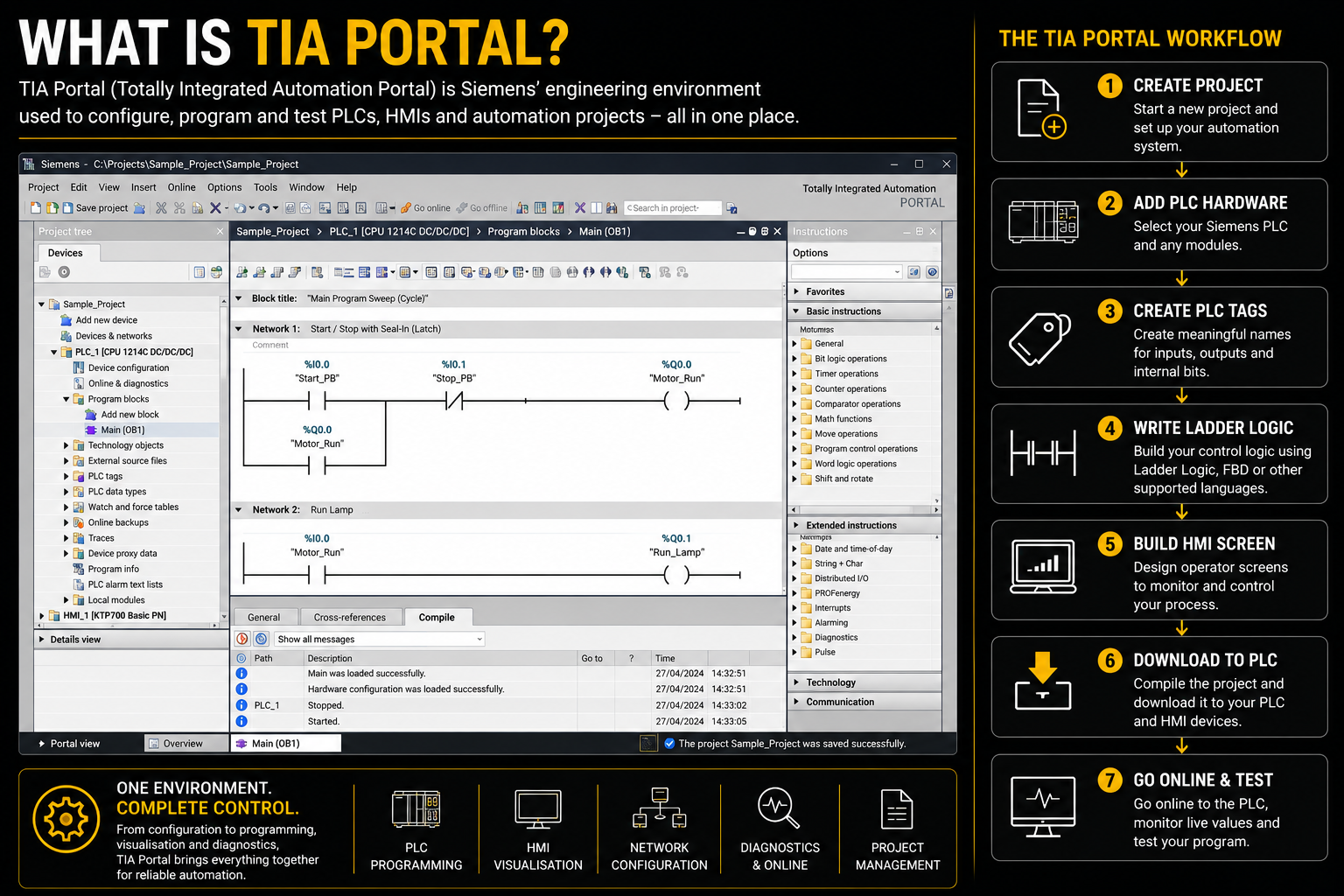
Task: Click the Open project icon in toolbar
Action: (x=52, y=208)
